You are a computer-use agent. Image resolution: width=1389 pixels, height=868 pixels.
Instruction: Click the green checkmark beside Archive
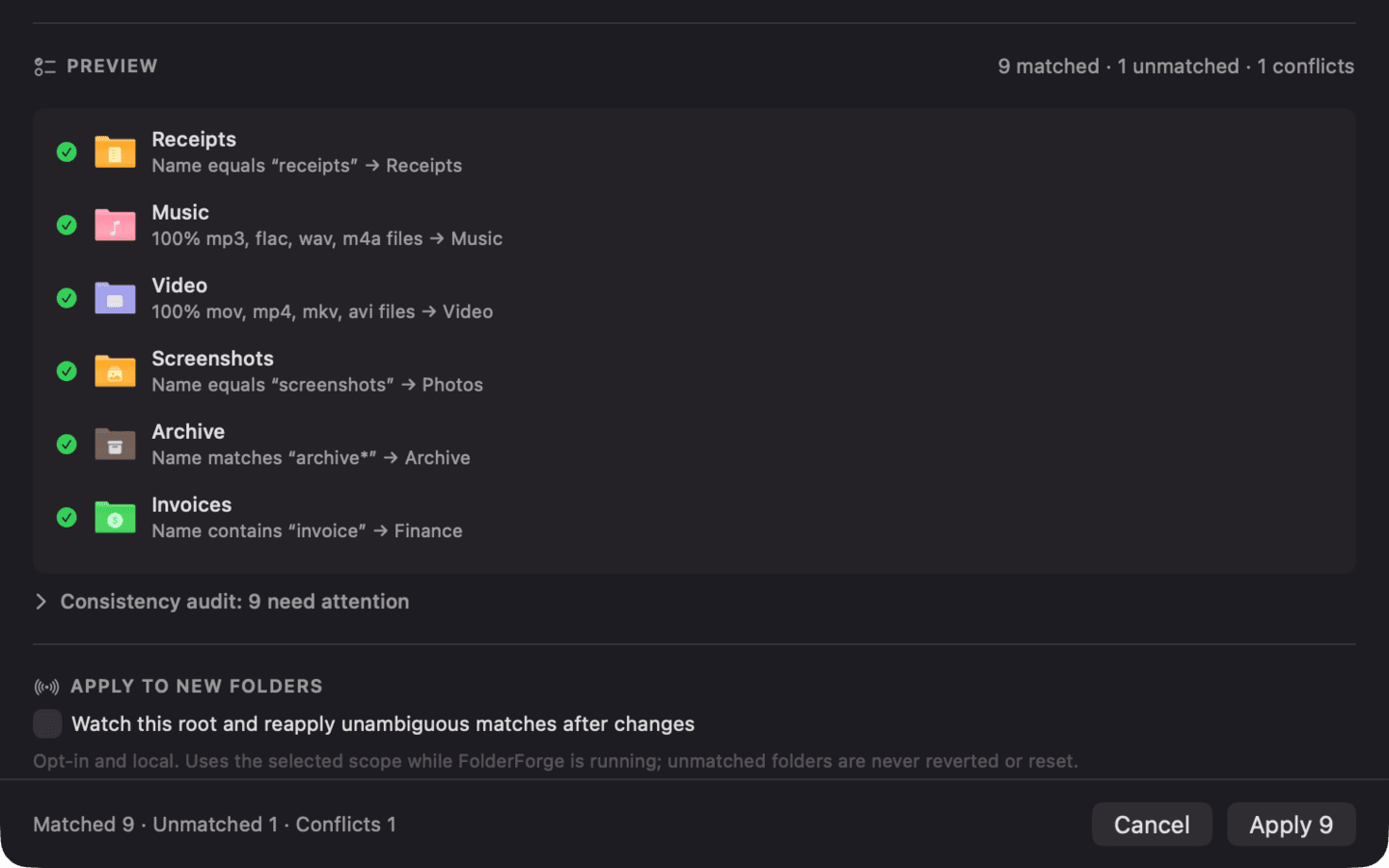(x=67, y=444)
